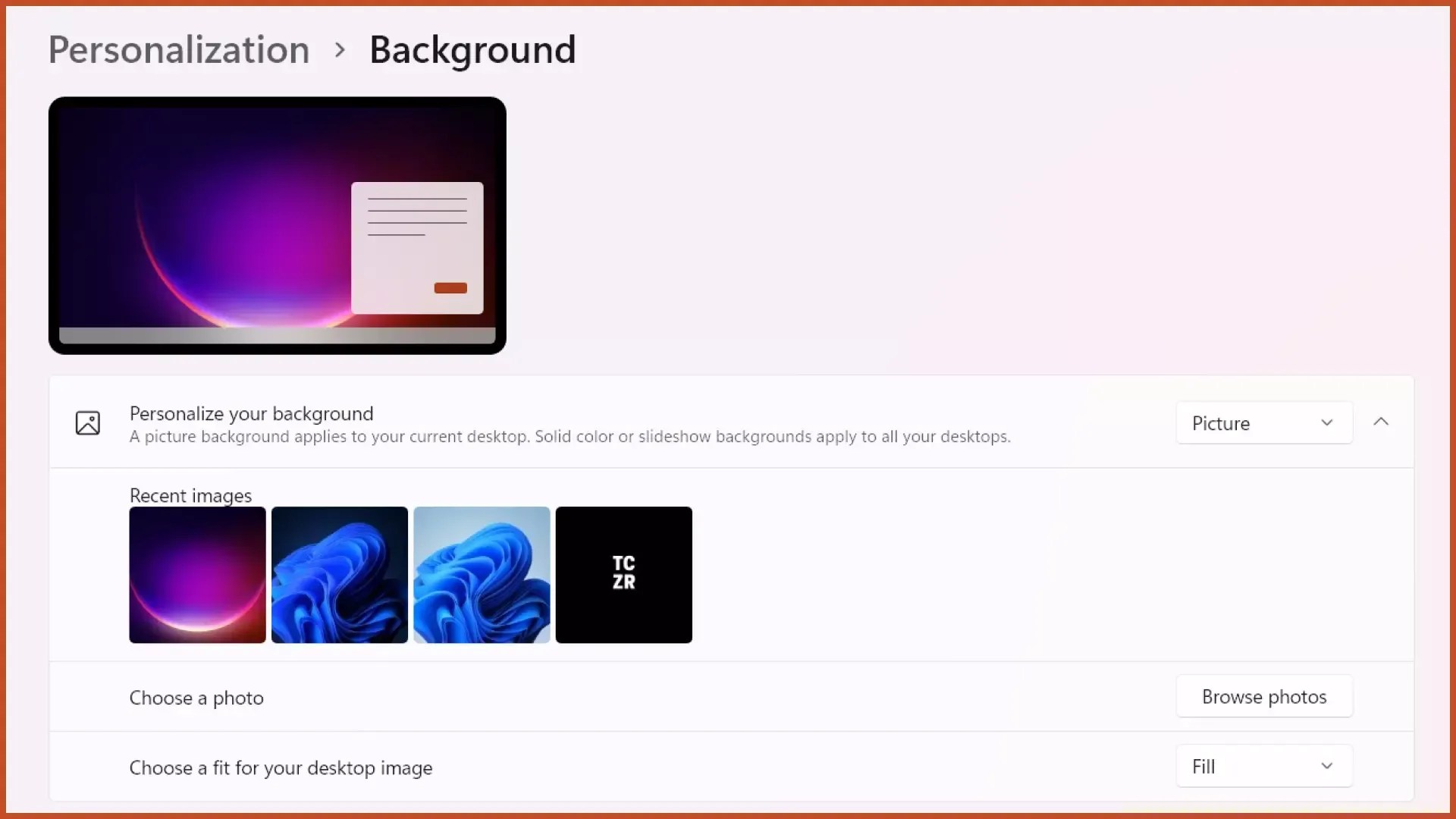1456x819 pixels.
Task: Click the picture icon beside Personalize your background
Action: (88, 423)
